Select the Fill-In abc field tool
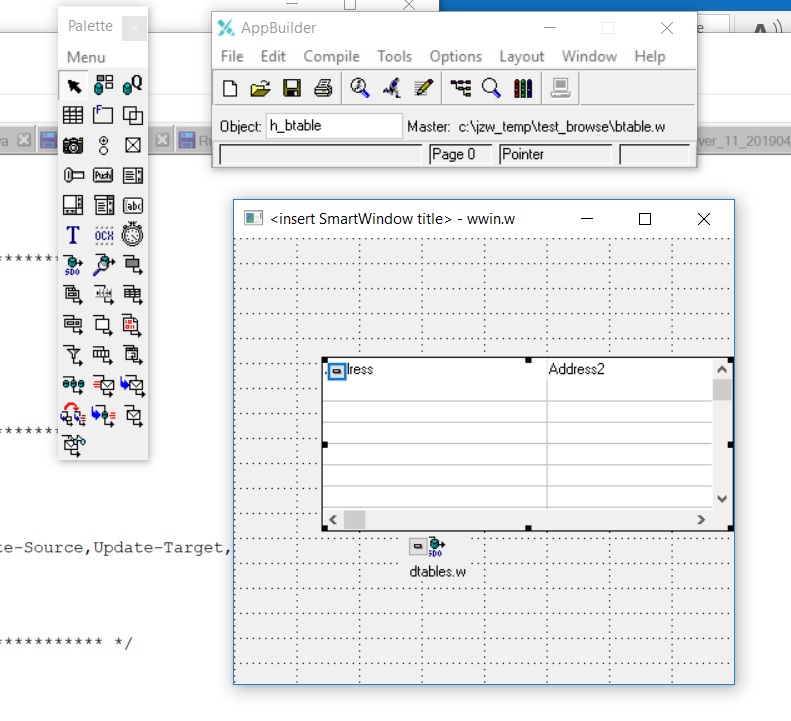Image resolution: width=791 pixels, height=721 pixels. [133, 205]
